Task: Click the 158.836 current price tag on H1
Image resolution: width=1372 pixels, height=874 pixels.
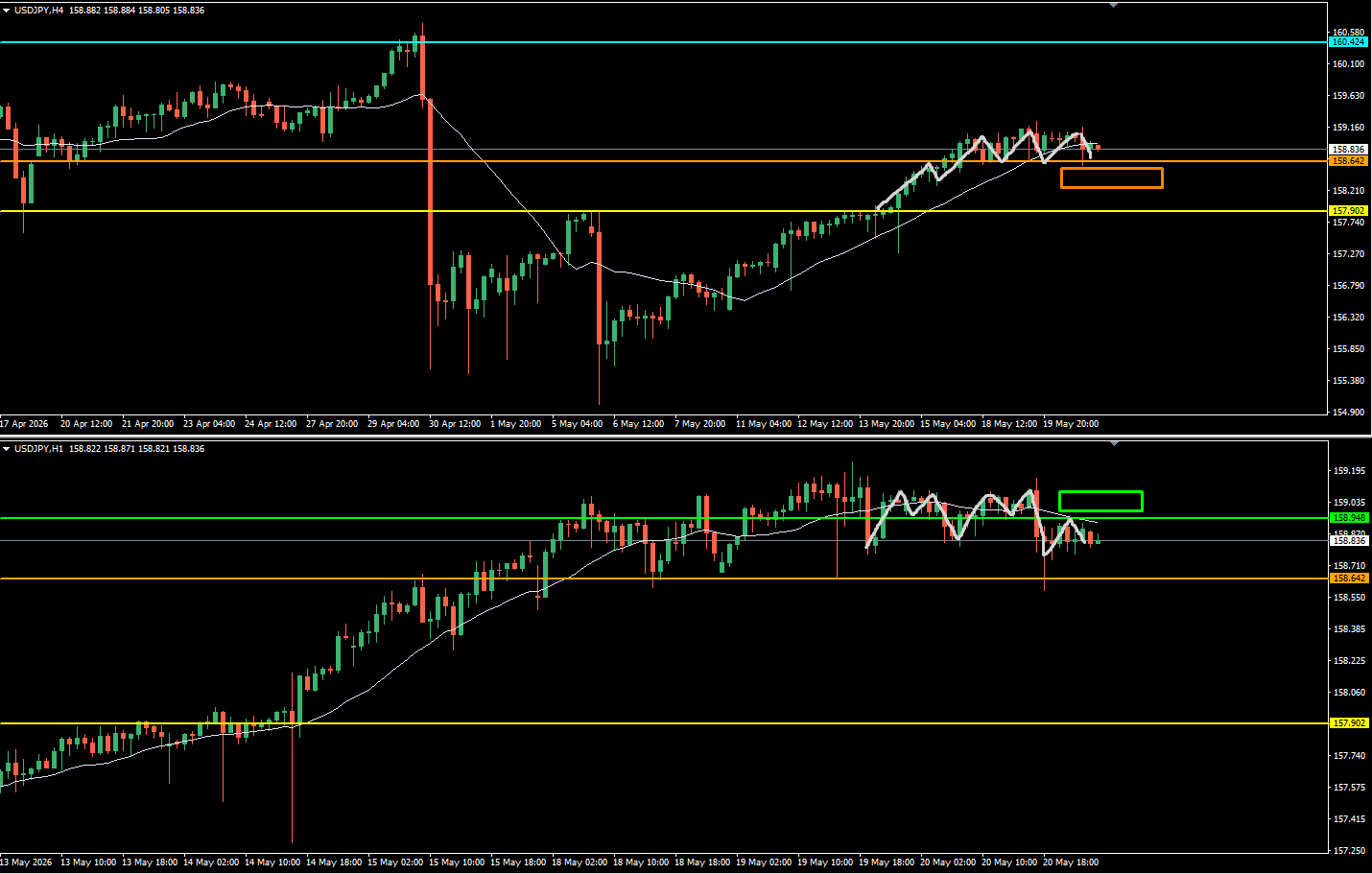Action: 1348,541
